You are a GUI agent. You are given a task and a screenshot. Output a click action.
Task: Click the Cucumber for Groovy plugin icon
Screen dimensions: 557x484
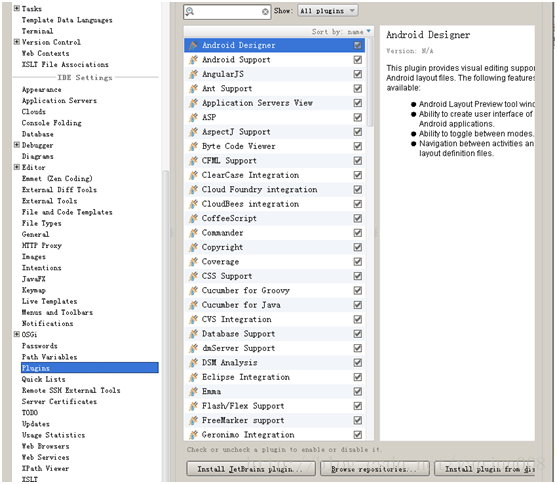click(193, 290)
